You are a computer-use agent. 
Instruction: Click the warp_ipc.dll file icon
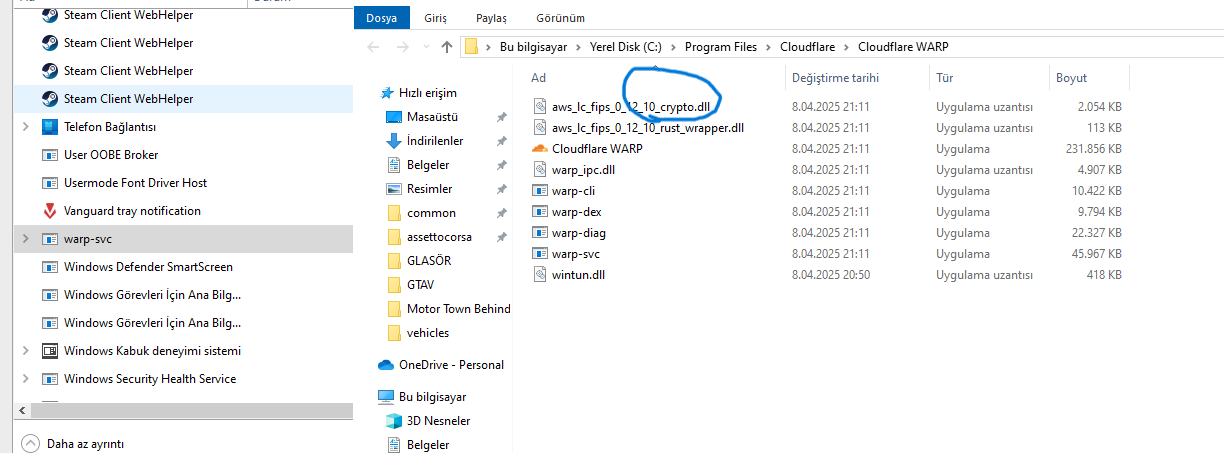click(x=539, y=169)
